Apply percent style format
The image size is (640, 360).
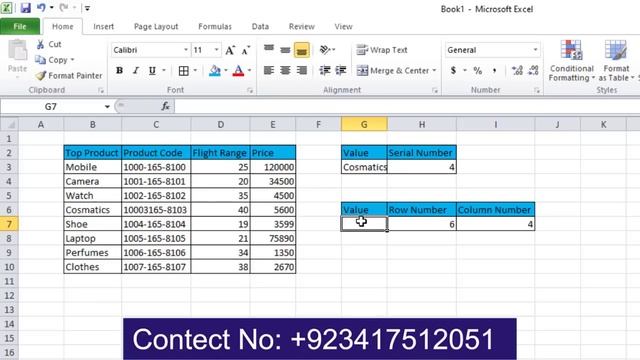click(x=478, y=71)
